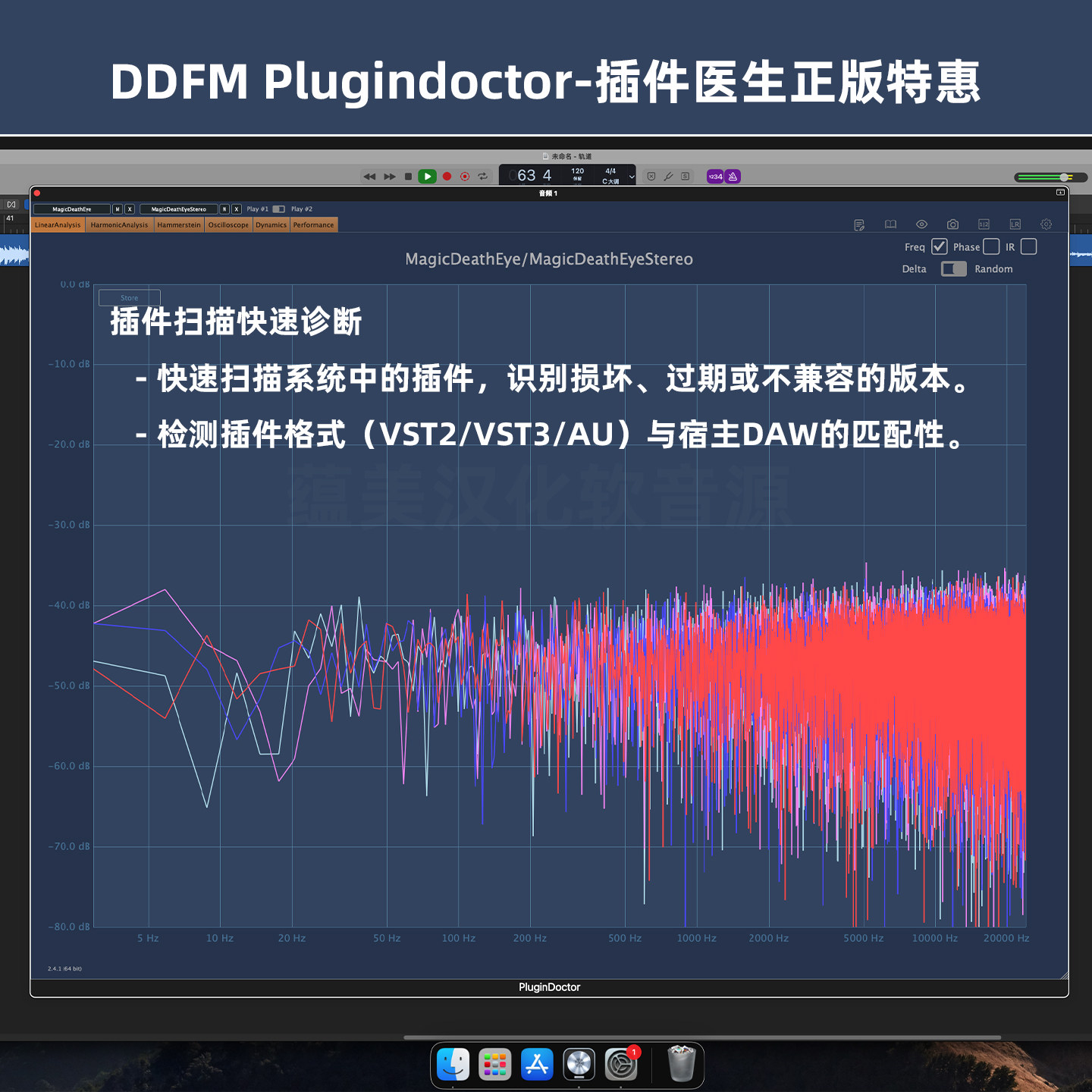Click the crossfade tool icon at left edge

click(11, 205)
